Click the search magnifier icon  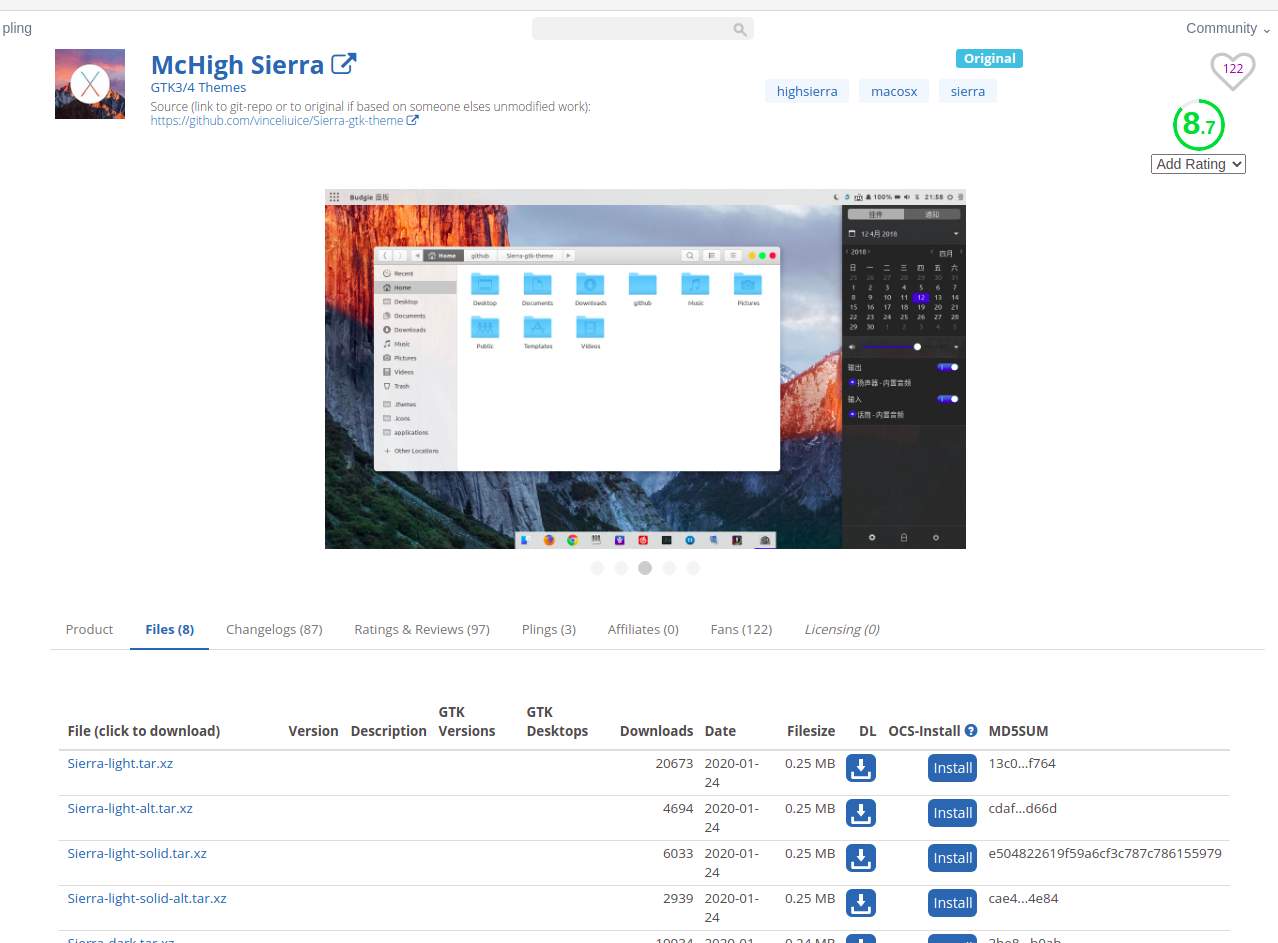740,30
